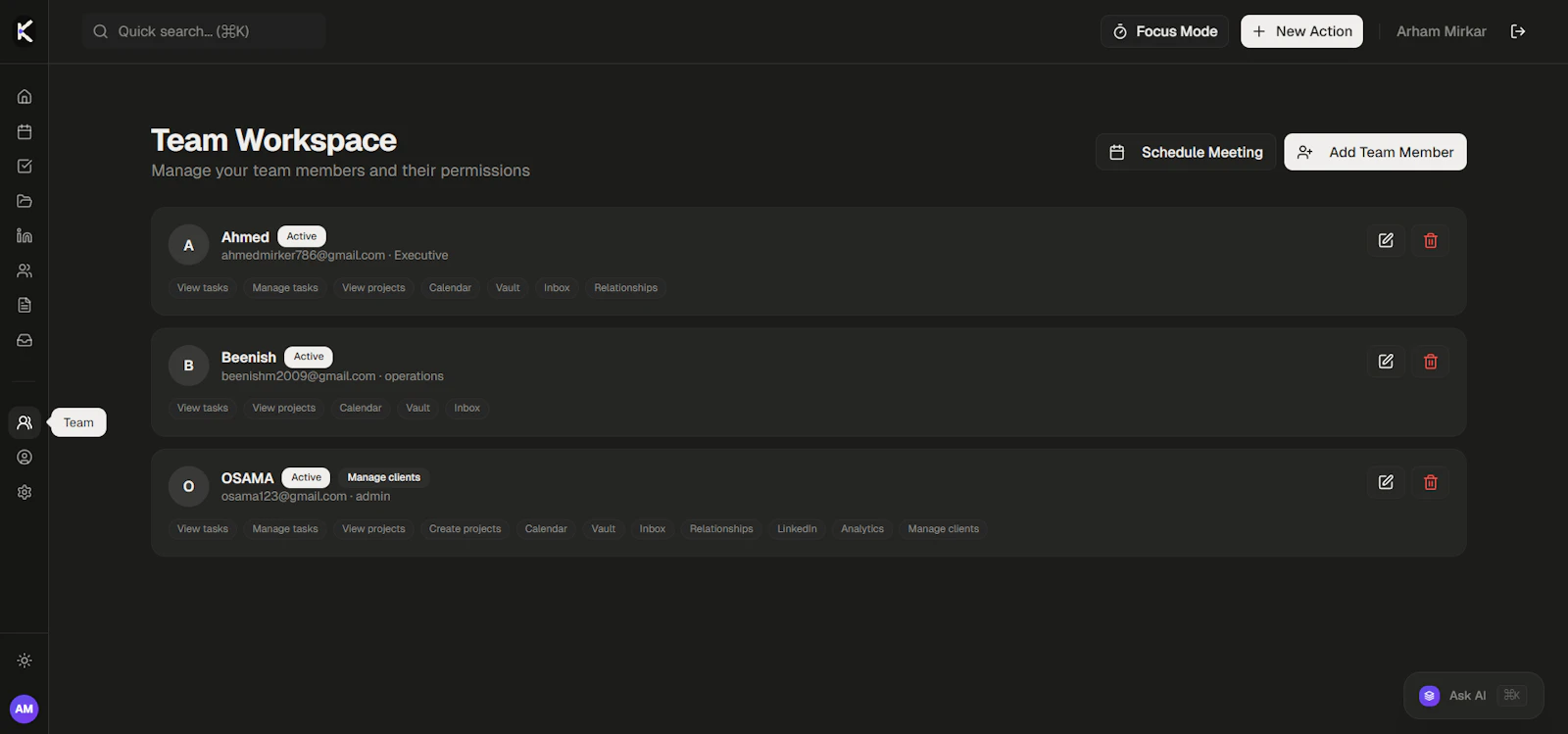Click Add Team Member button
The image size is (1568, 734).
pyautogui.click(x=1375, y=152)
